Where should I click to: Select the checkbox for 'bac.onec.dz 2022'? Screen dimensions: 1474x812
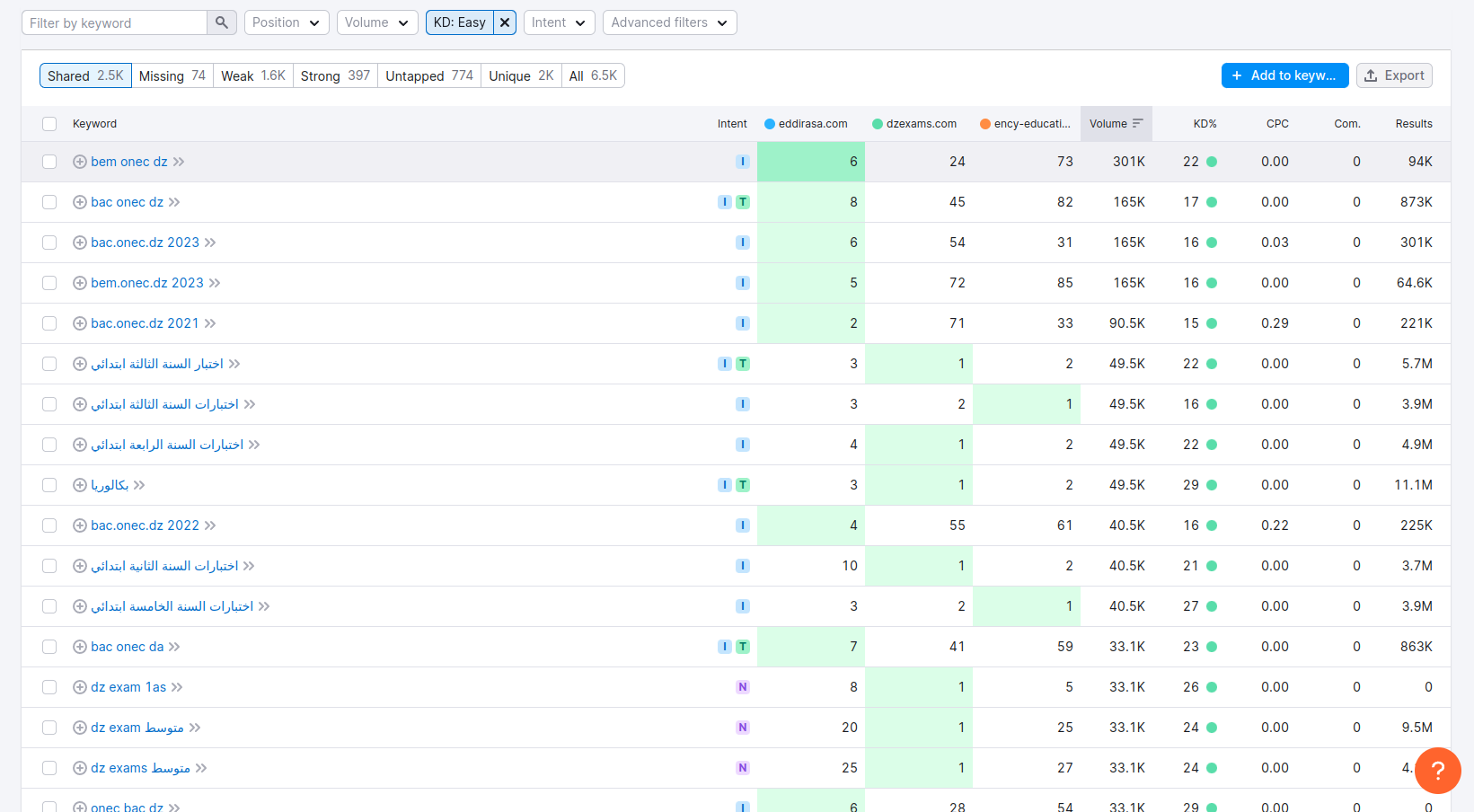pos(49,525)
